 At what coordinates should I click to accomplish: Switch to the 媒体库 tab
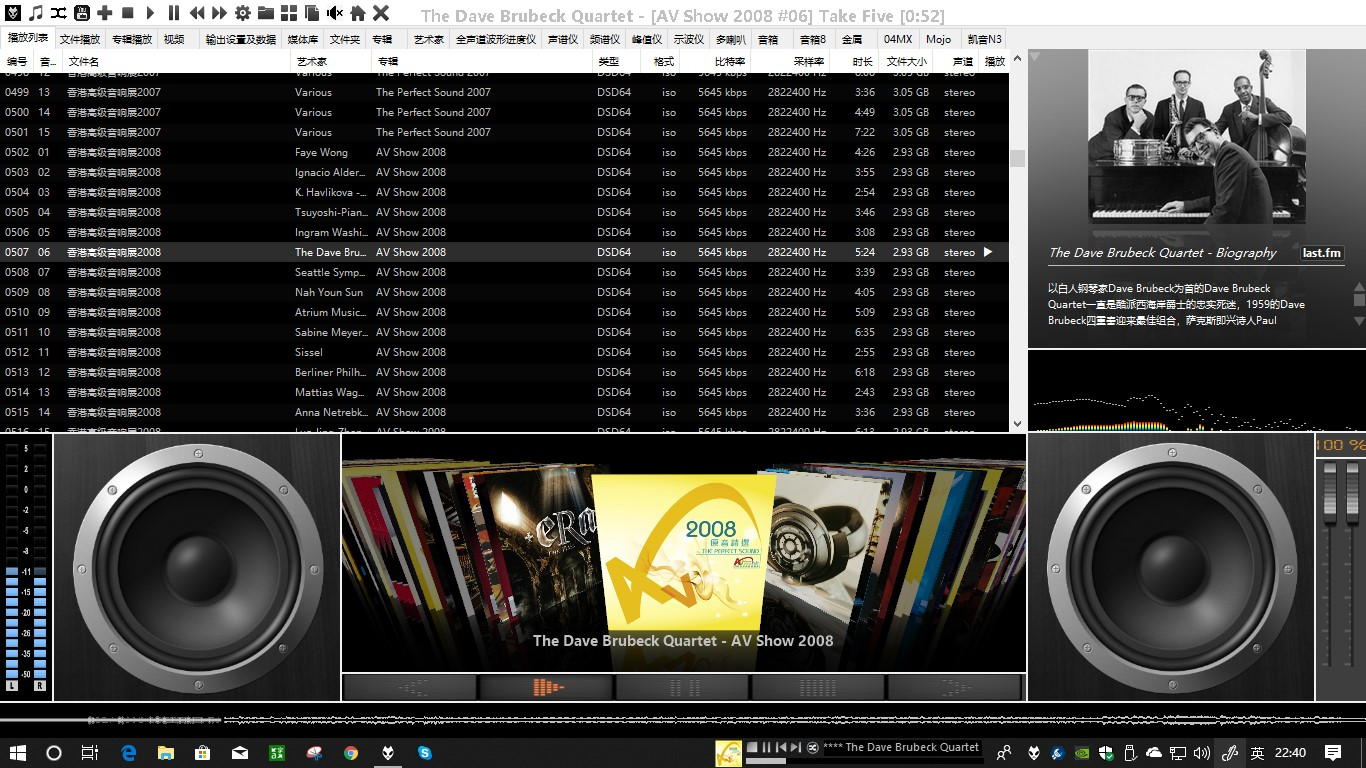302,40
